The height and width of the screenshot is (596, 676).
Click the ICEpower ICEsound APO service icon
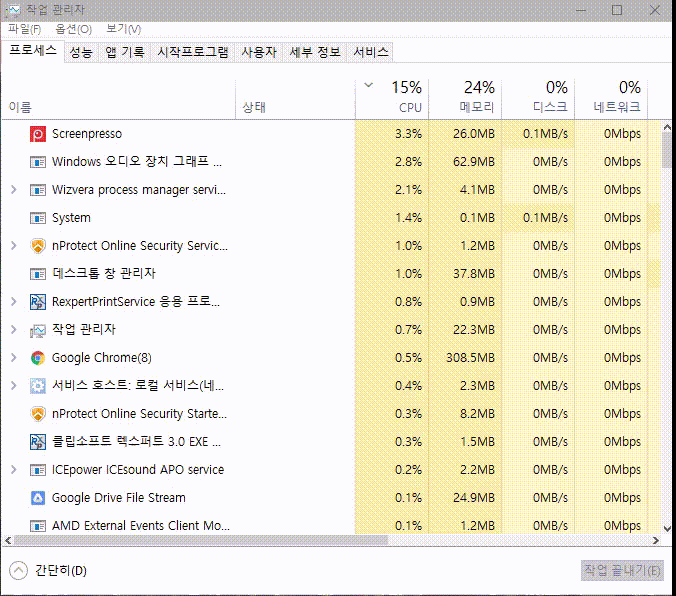pos(38,470)
